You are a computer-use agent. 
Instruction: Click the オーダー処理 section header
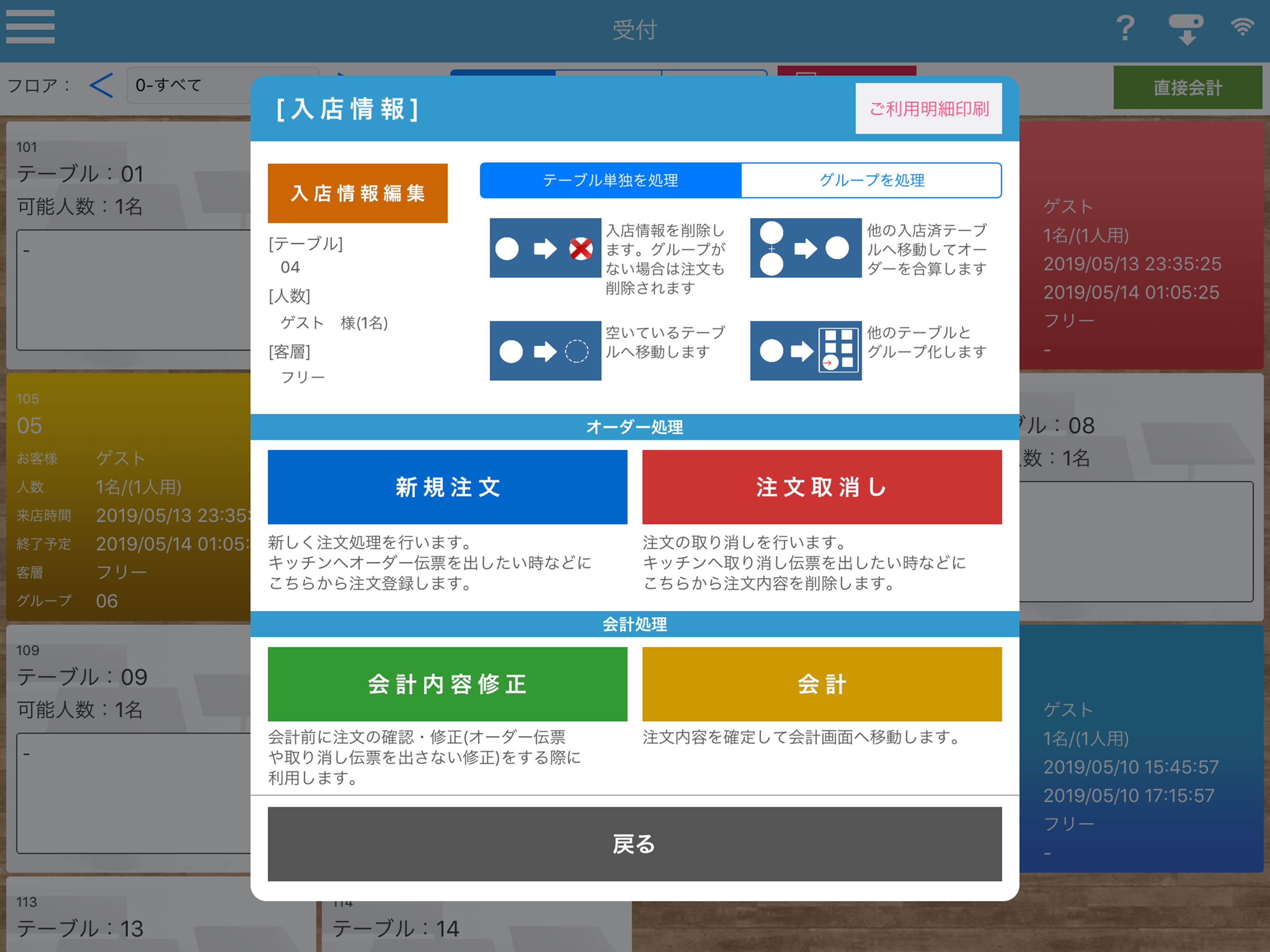click(x=635, y=427)
